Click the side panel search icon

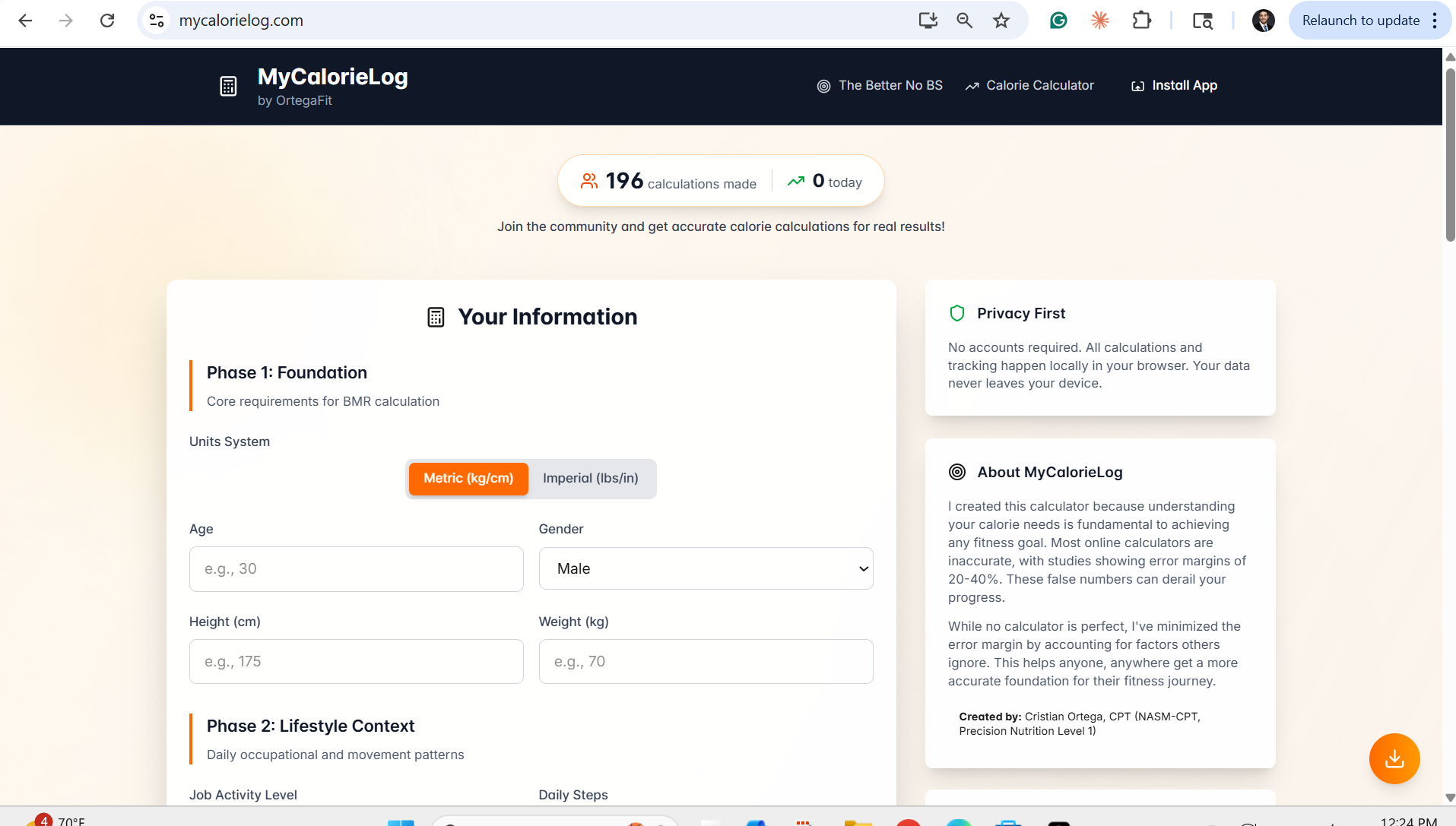1202,21
